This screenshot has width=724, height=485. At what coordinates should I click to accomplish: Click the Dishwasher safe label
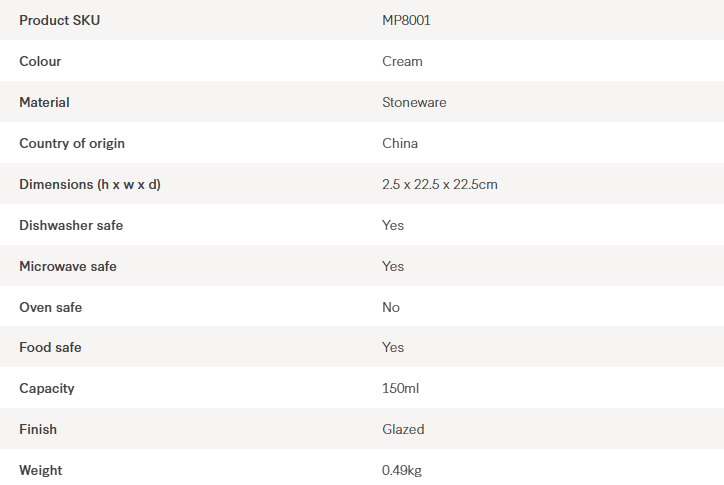pyautogui.click(x=69, y=225)
